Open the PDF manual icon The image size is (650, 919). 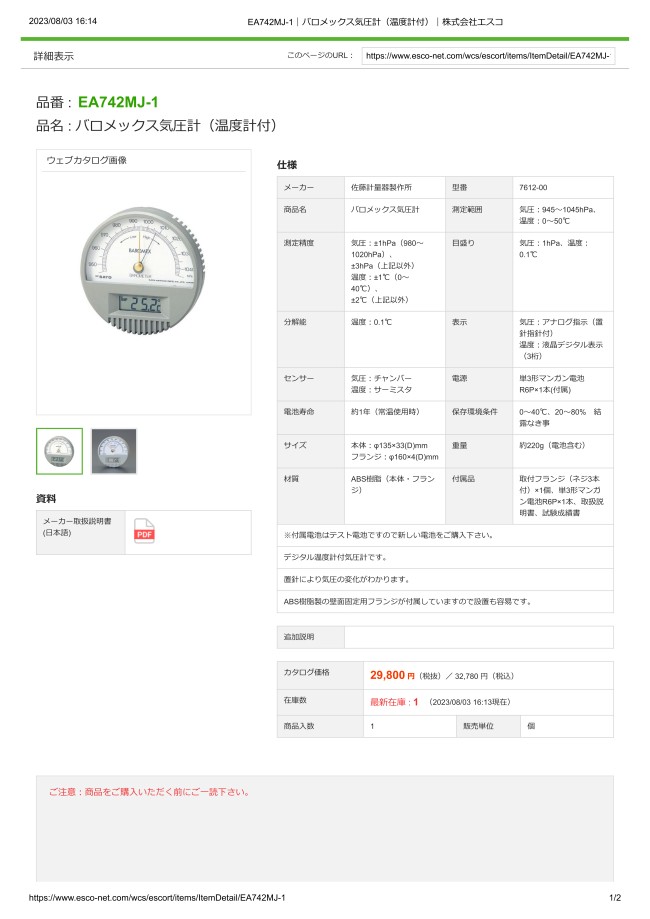144,532
